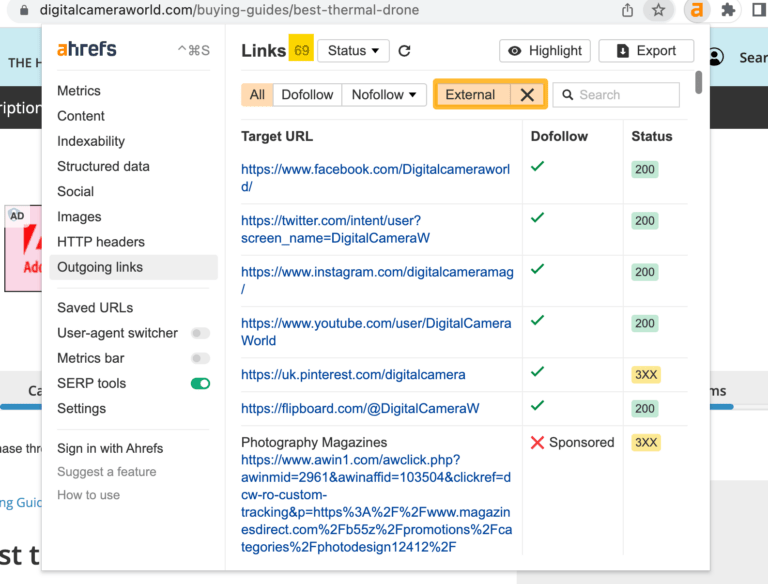Select the Dofollow filter

(x=307, y=95)
